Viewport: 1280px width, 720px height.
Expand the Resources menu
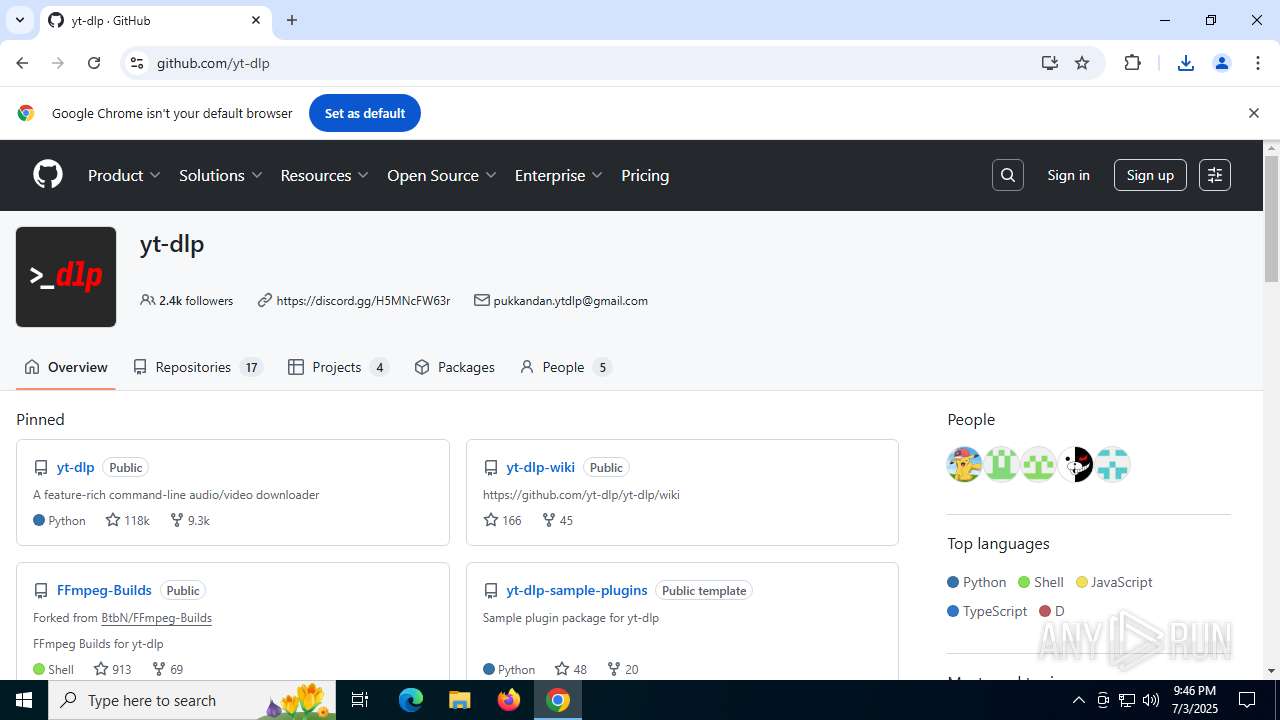click(325, 175)
